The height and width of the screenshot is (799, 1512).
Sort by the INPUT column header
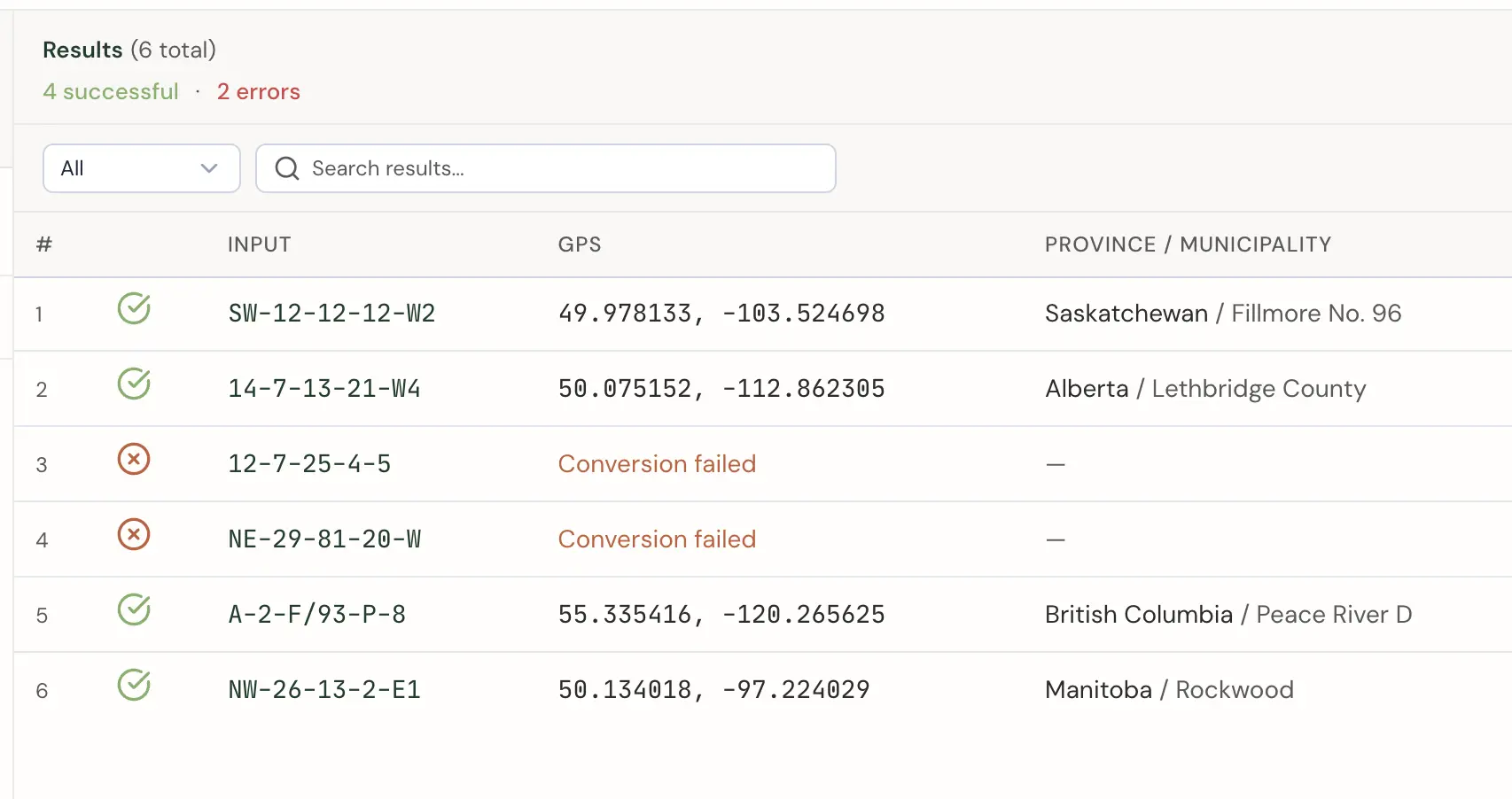click(x=259, y=244)
